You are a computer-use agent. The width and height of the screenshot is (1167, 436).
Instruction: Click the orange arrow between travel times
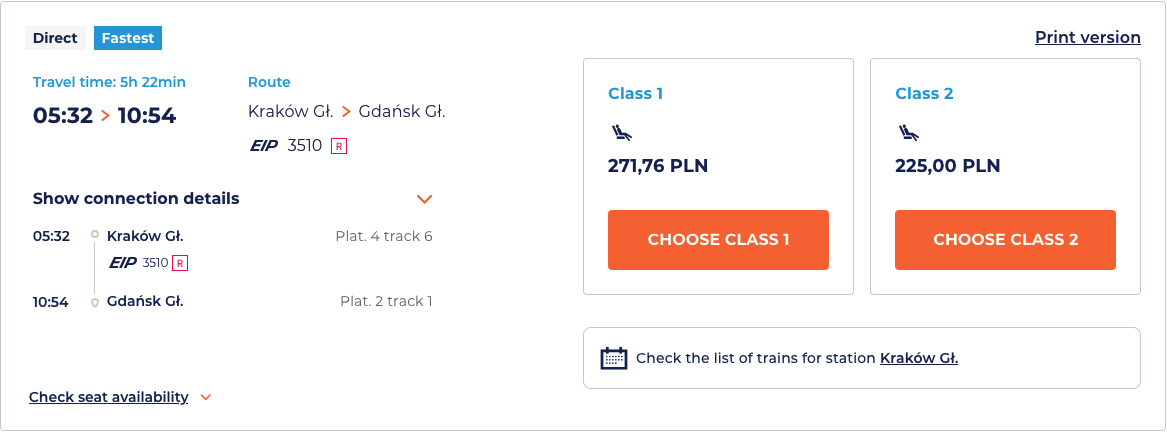coord(104,116)
